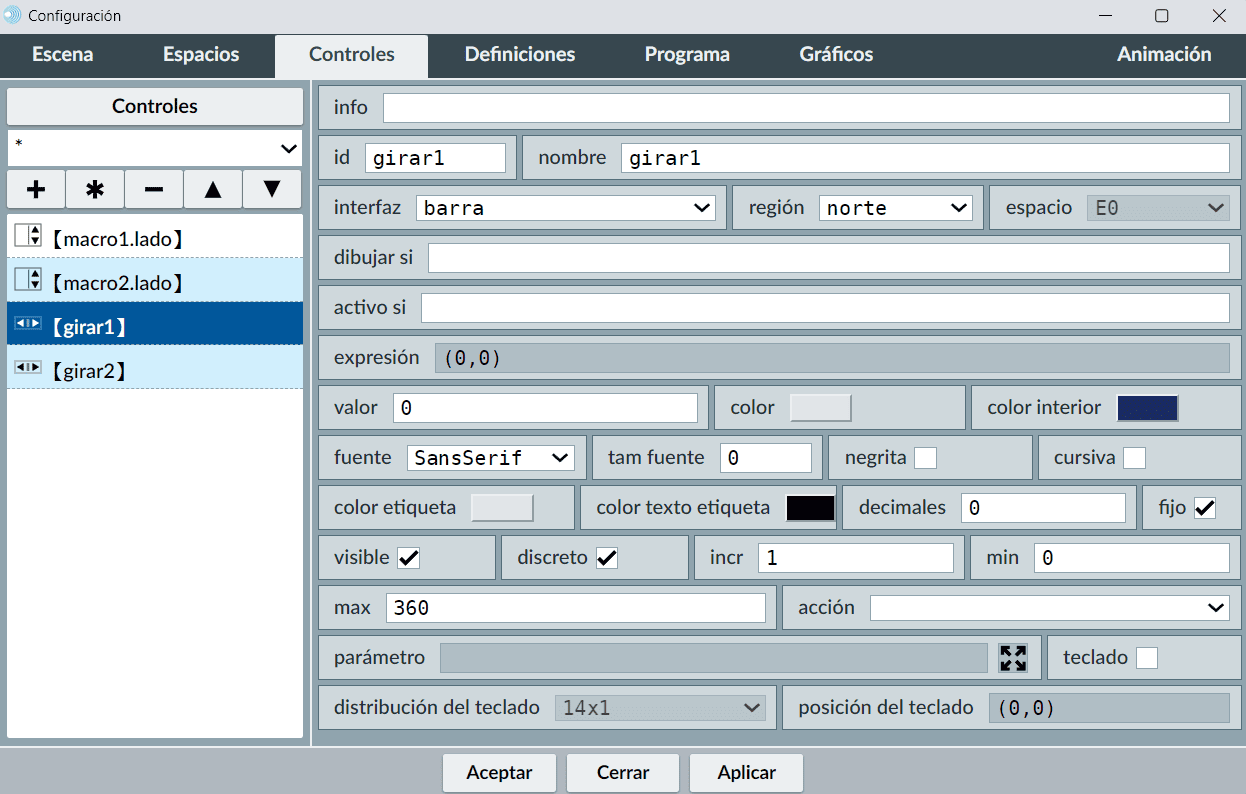The width and height of the screenshot is (1246, 794).
Task: Select the girar2 scrollbar icon in list
Action: click(x=27, y=369)
